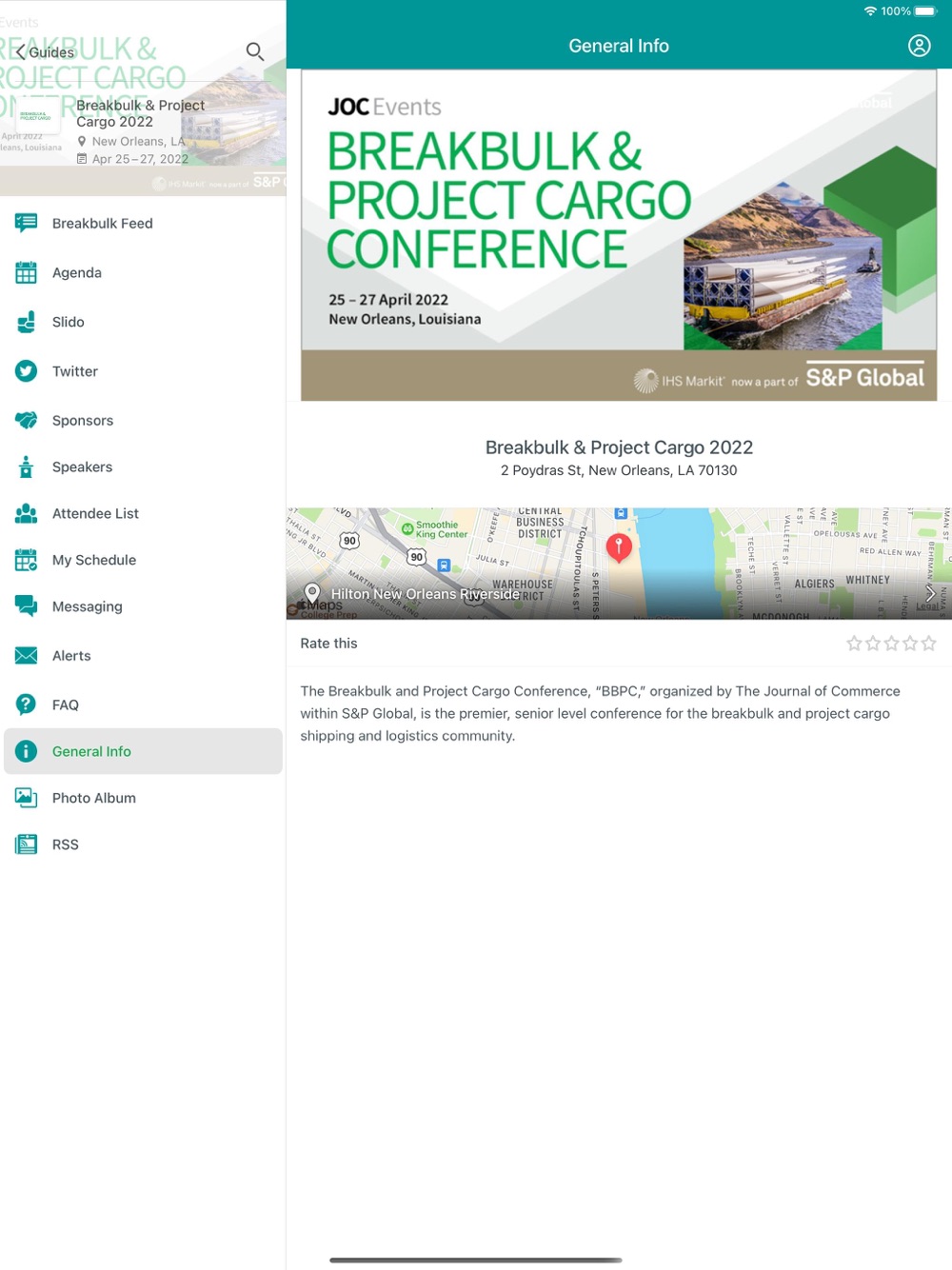Open the search magnifier icon
The image size is (952, 1270).
[255, 51]
